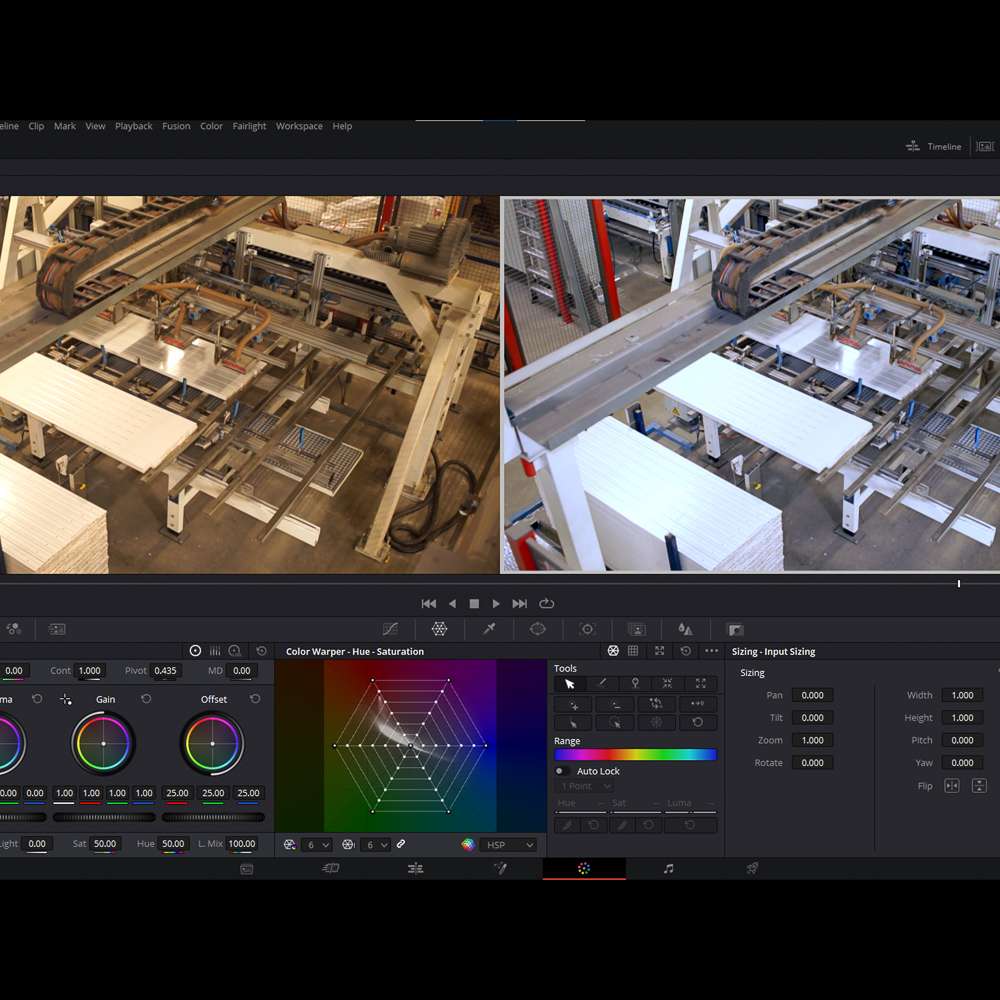Jump to first frame in transport

point(429,603)
